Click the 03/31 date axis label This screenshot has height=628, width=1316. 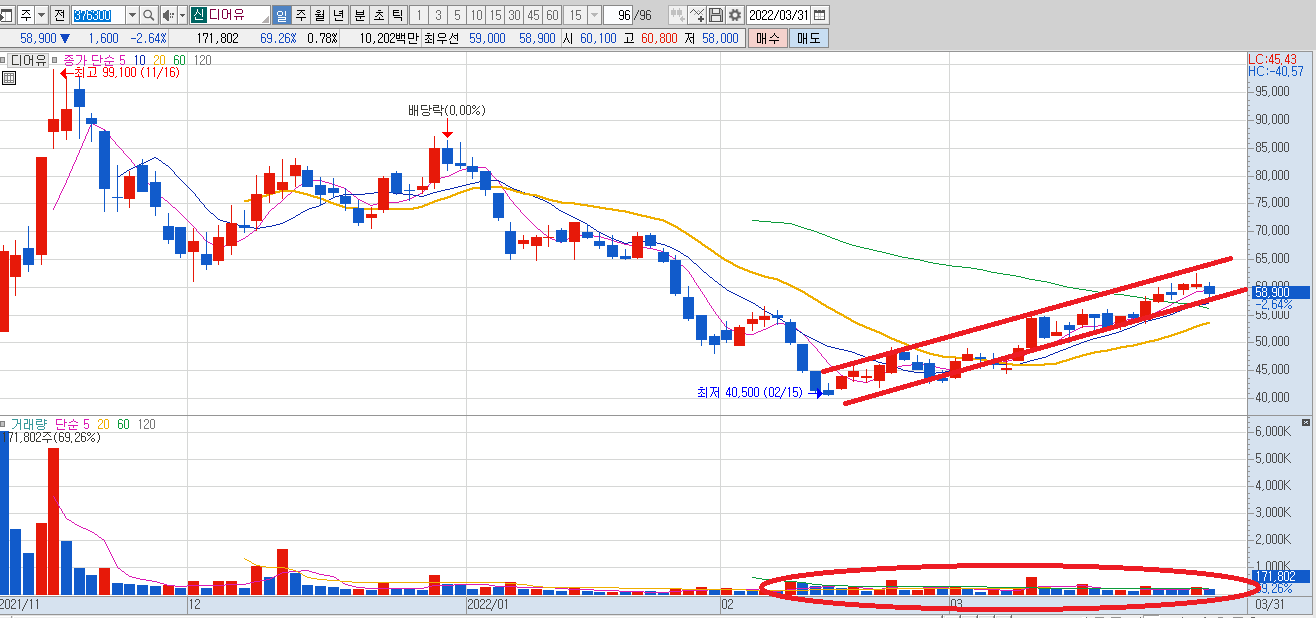1269,604
